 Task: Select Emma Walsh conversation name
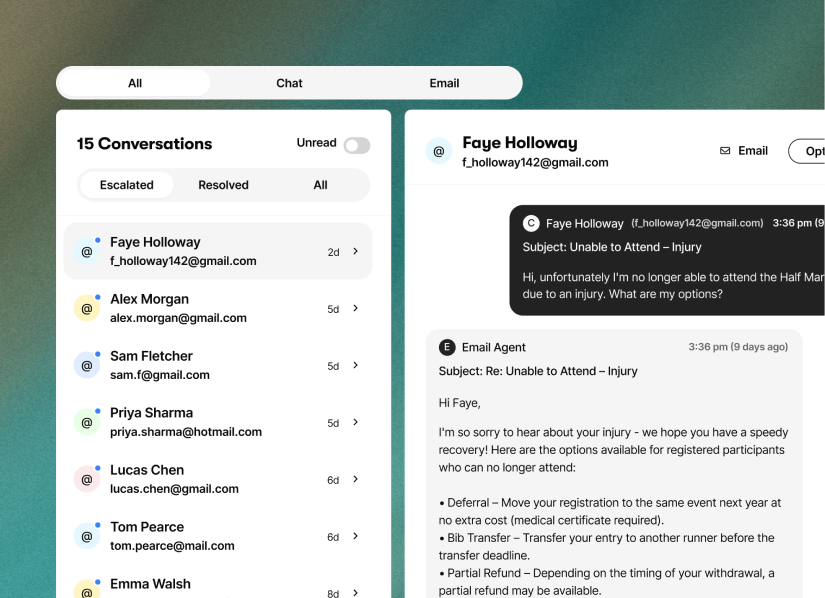pyautogui.click(x=150, y=584)
